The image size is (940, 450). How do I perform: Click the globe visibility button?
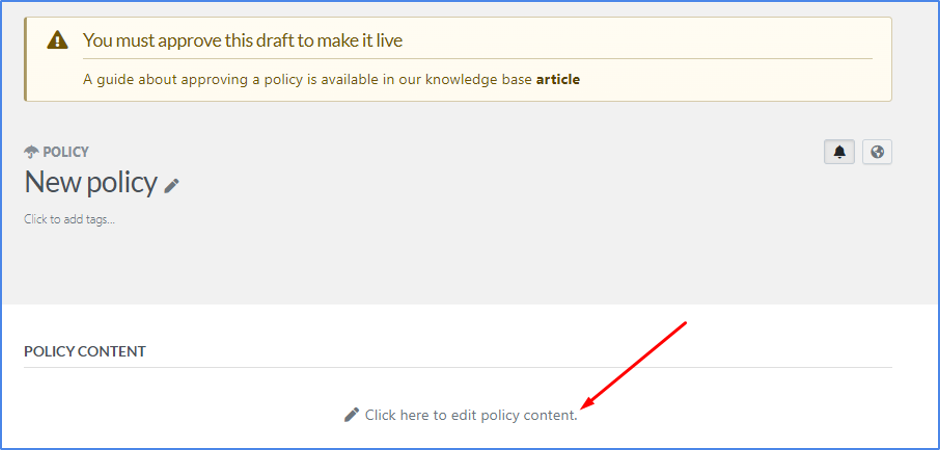(877, 152)
